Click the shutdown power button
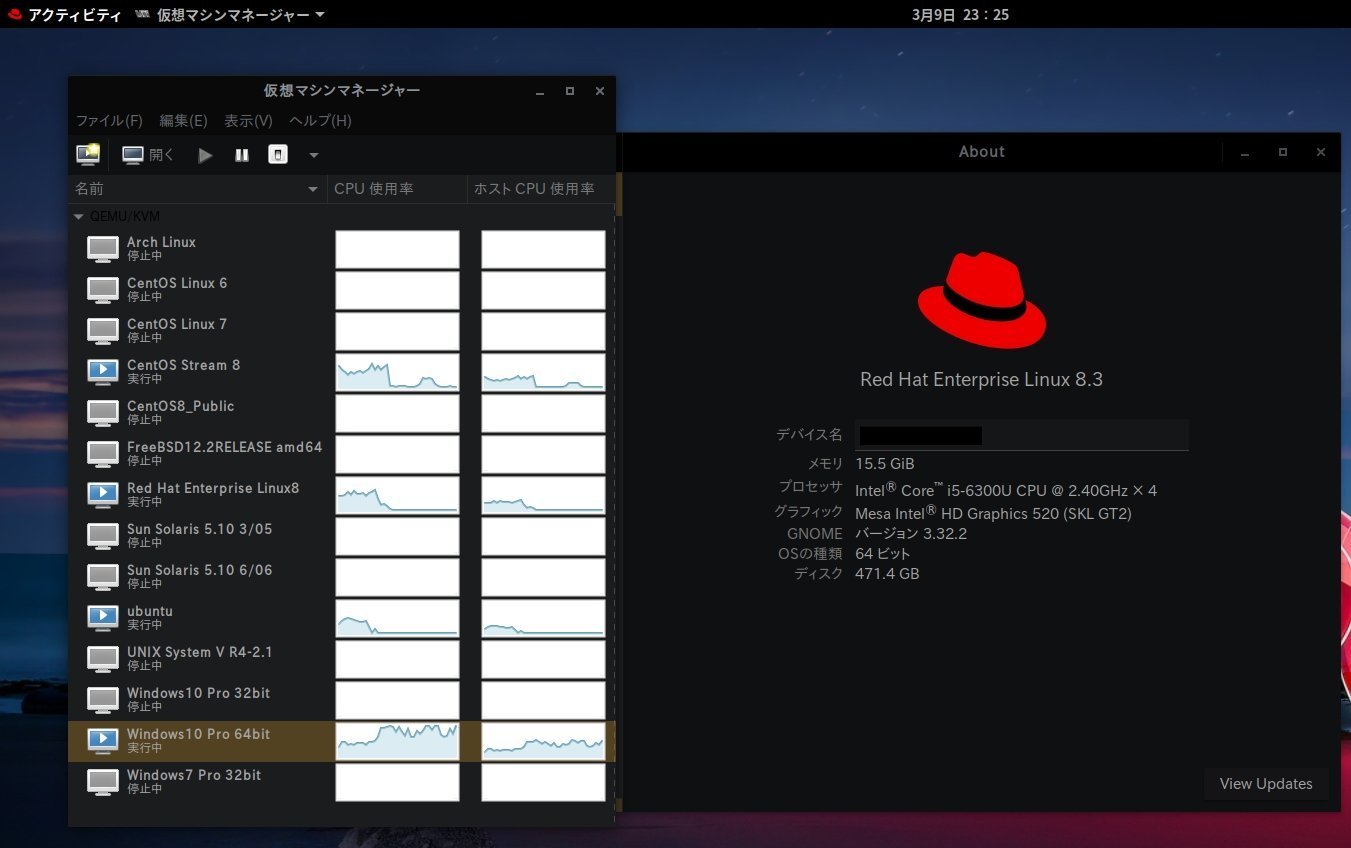This screenshot has height=848, width=1351. click(x=278, y=155)
